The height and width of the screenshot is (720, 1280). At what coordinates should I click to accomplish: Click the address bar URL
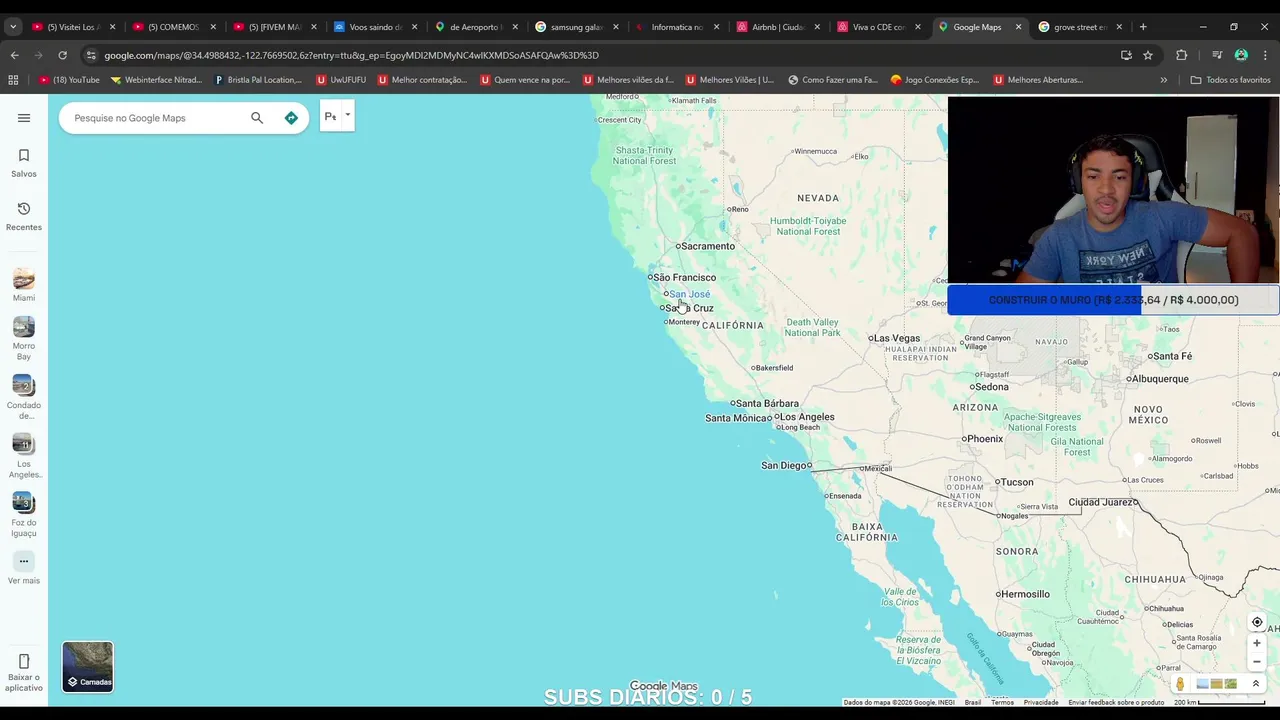click(x=351, y=55)
